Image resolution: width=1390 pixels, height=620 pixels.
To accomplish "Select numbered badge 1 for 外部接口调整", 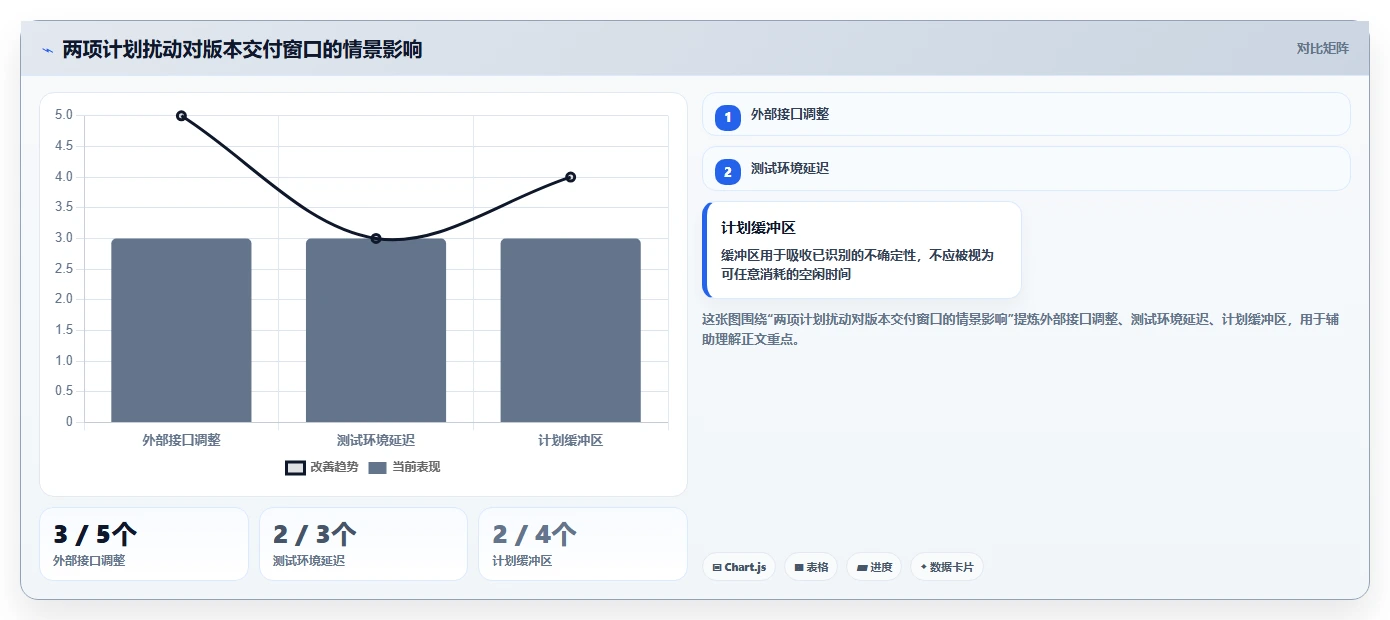I will [728, 117].
